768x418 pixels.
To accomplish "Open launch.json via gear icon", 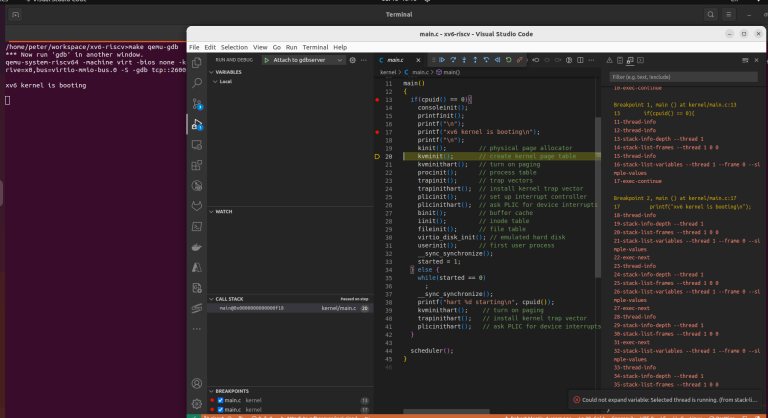I will (x=352, y=60).
